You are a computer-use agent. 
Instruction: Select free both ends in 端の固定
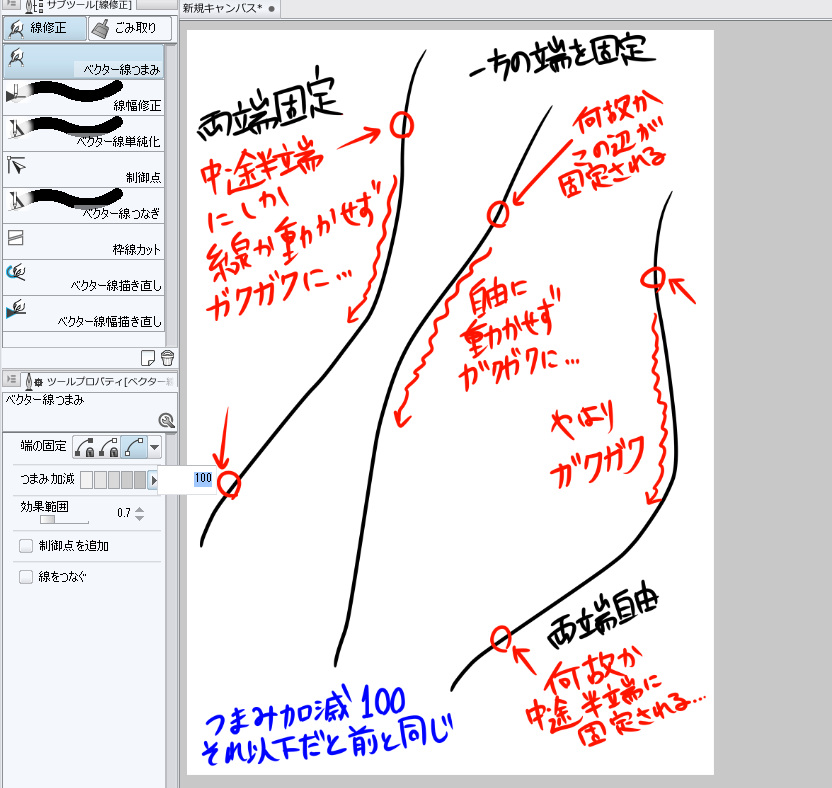coord(134,447)
